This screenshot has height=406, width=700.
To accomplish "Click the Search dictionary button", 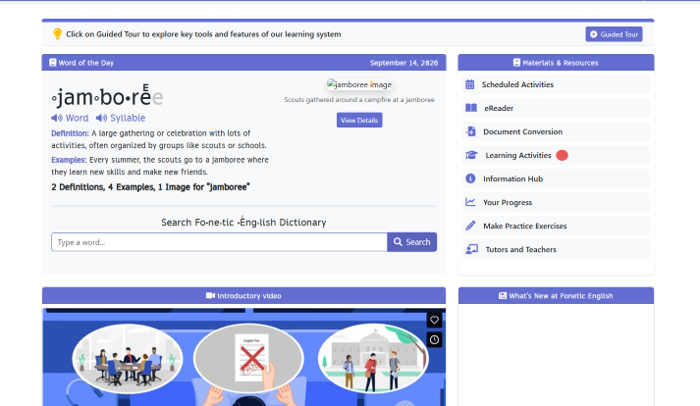I will click(412, 242).
